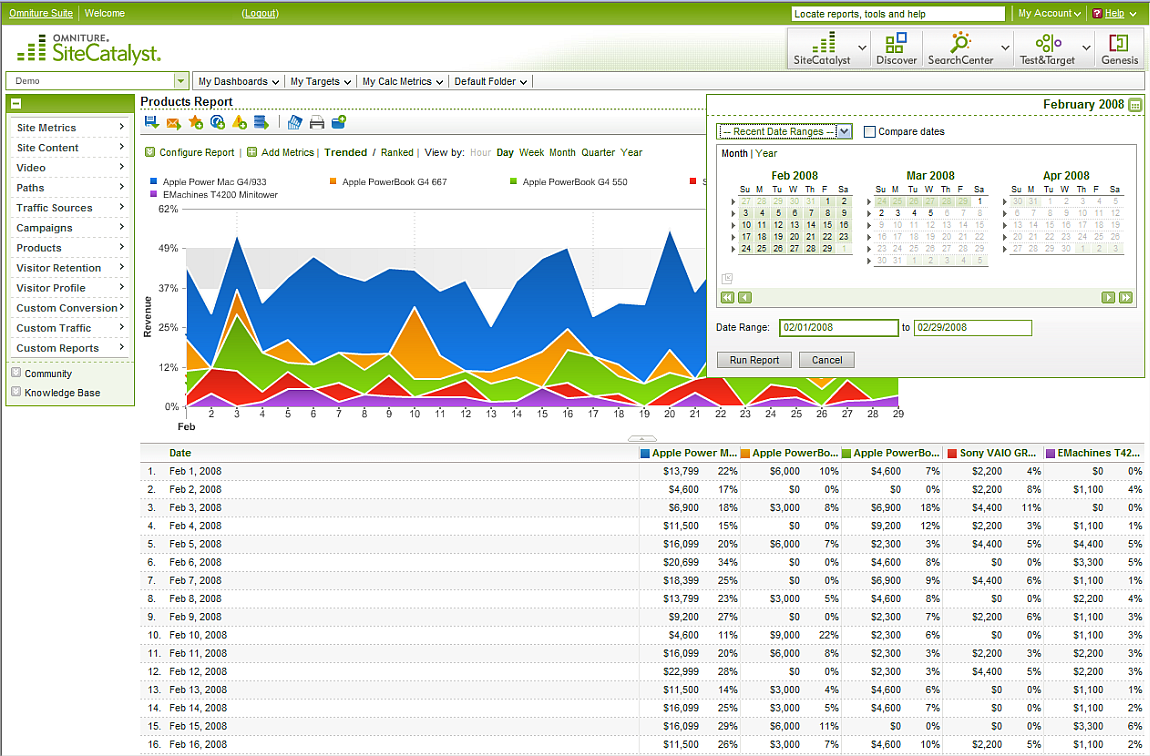Save the Products Report
Viewport: 1150px width, 756px height.
pos(151,122)
